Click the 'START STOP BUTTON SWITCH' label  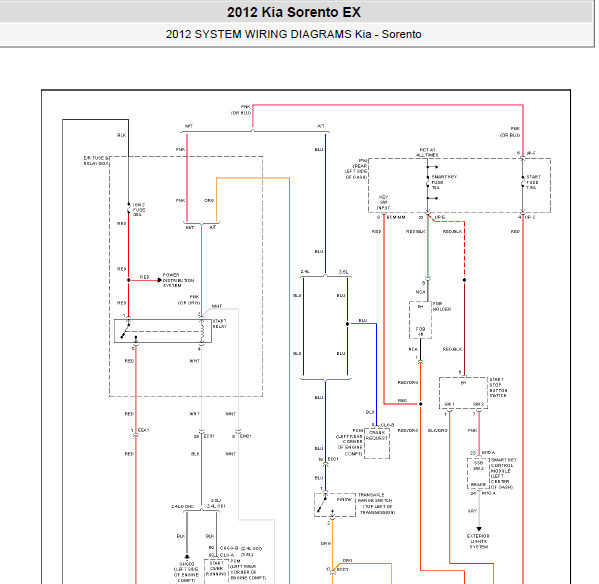498,388
